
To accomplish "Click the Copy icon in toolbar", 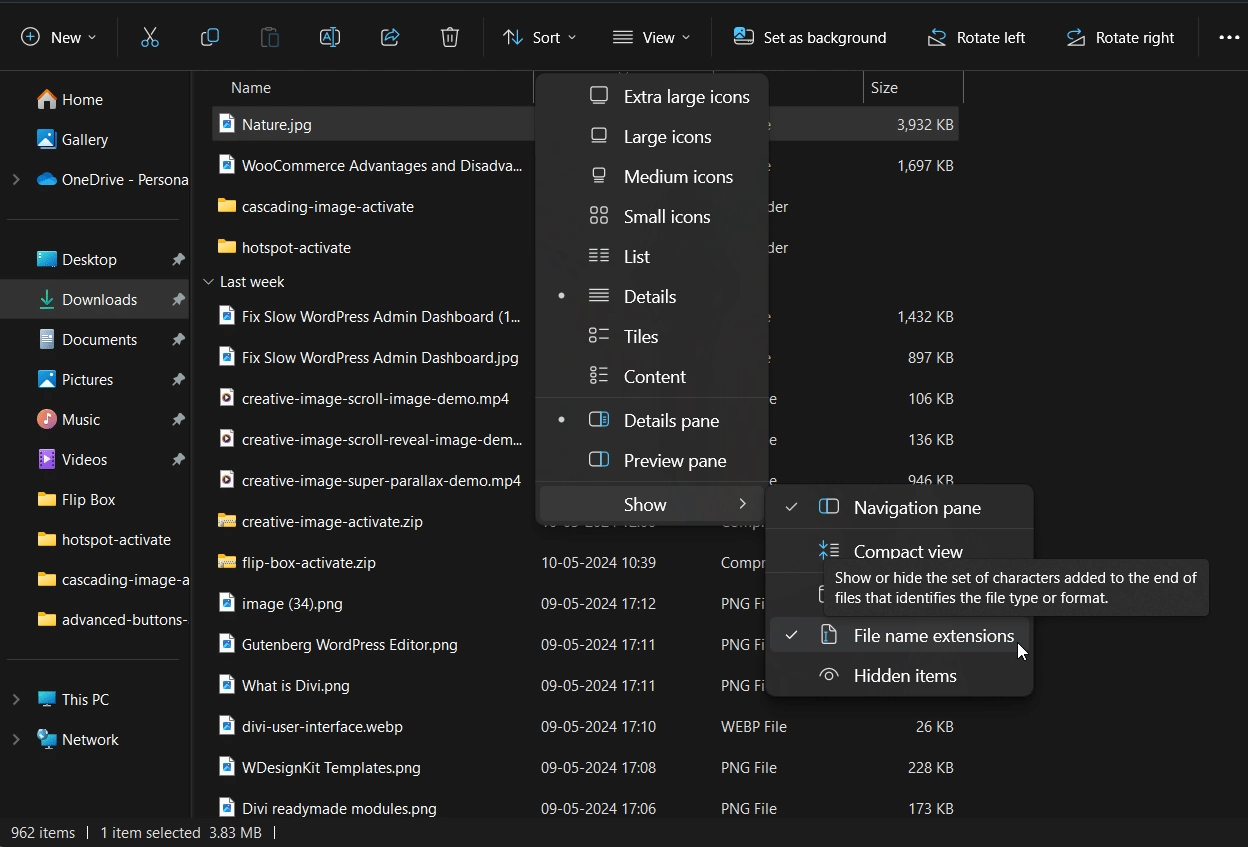I will 210,37.
